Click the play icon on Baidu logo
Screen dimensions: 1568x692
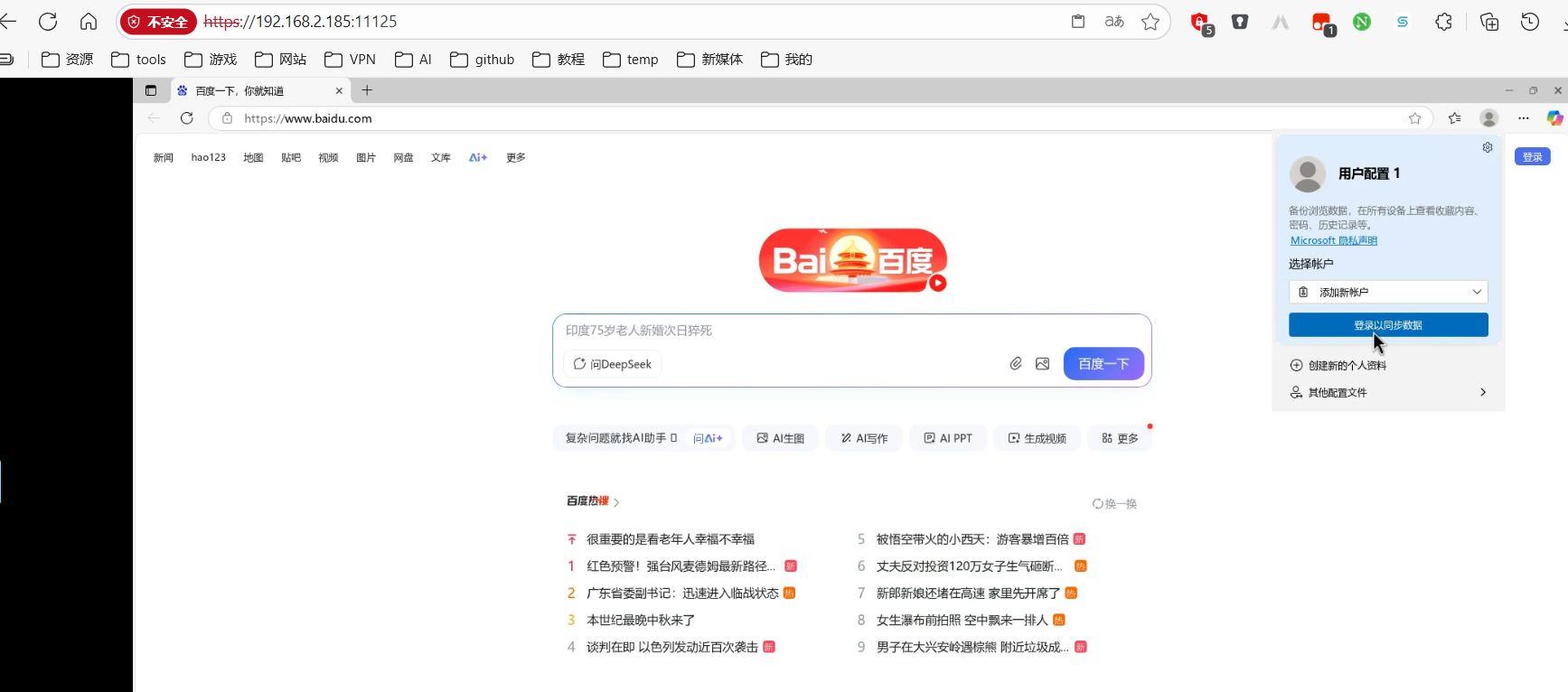pyautogui.click(x=938, y=283)
